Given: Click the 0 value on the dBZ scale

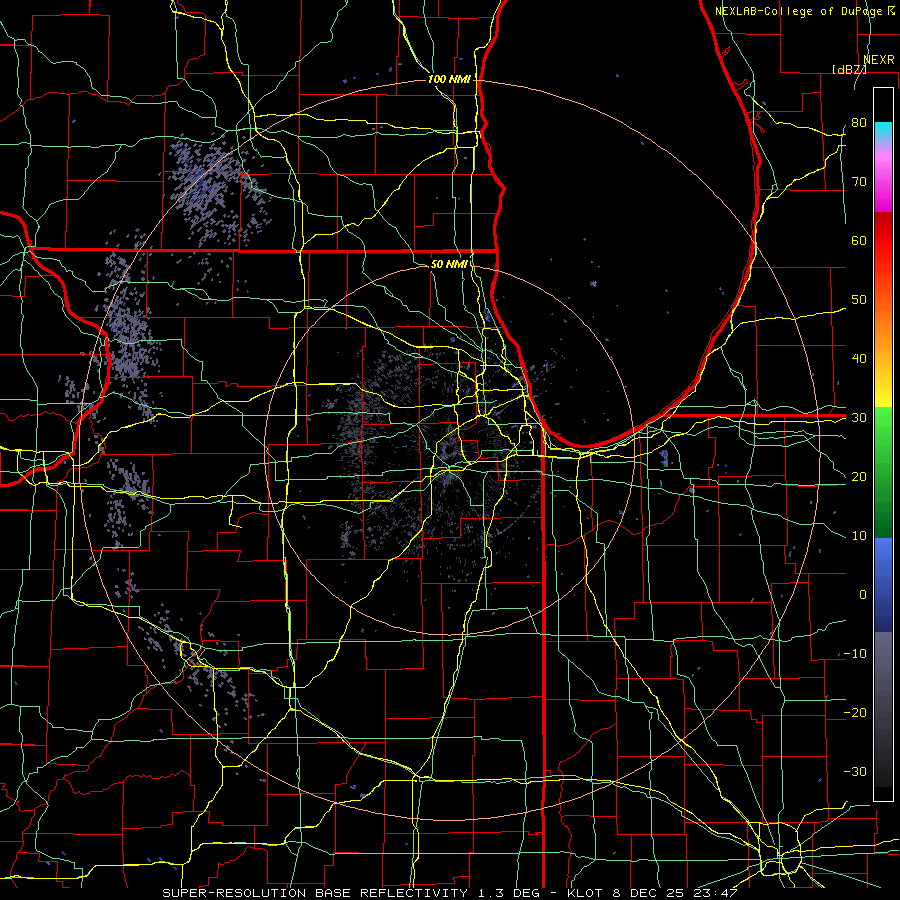Looking at the screenshot, I should point(863,595).
